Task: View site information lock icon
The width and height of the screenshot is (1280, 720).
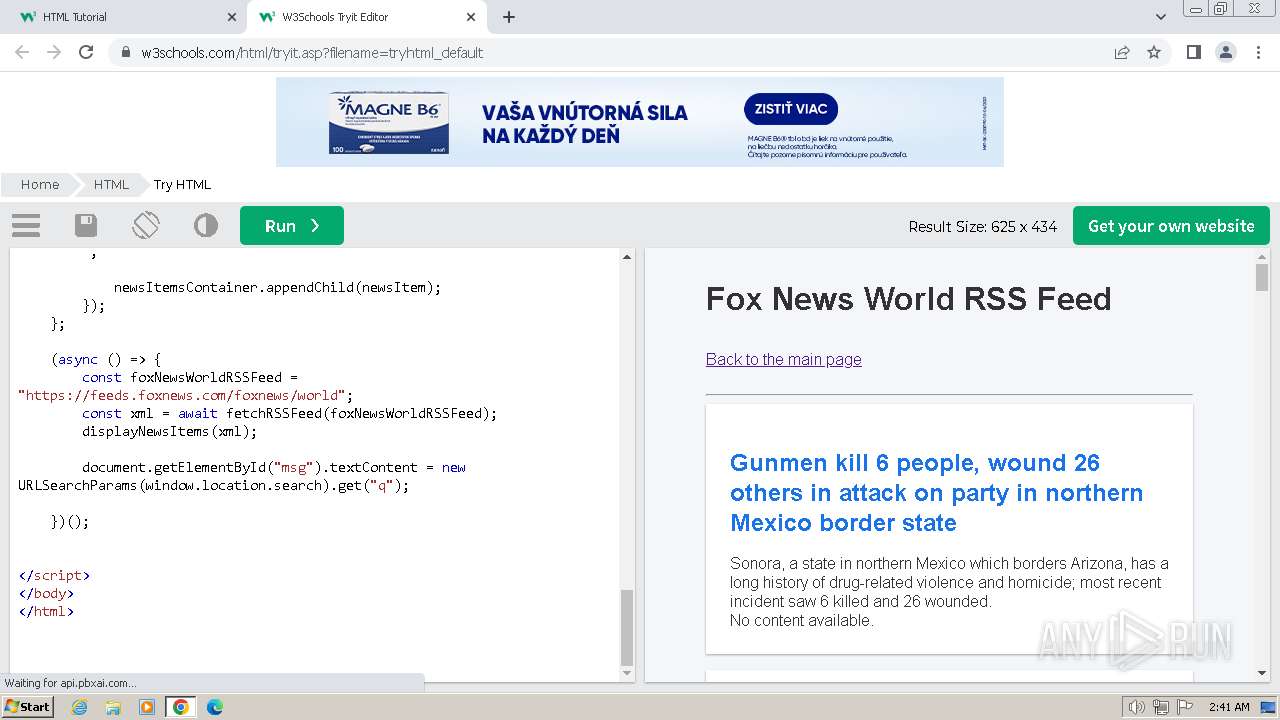Action: tap(125, 52)
